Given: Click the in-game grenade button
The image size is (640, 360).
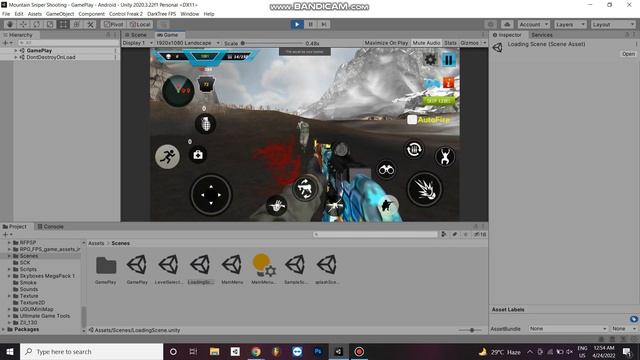Looking at the screenshot, I should [x=205, y=124].
